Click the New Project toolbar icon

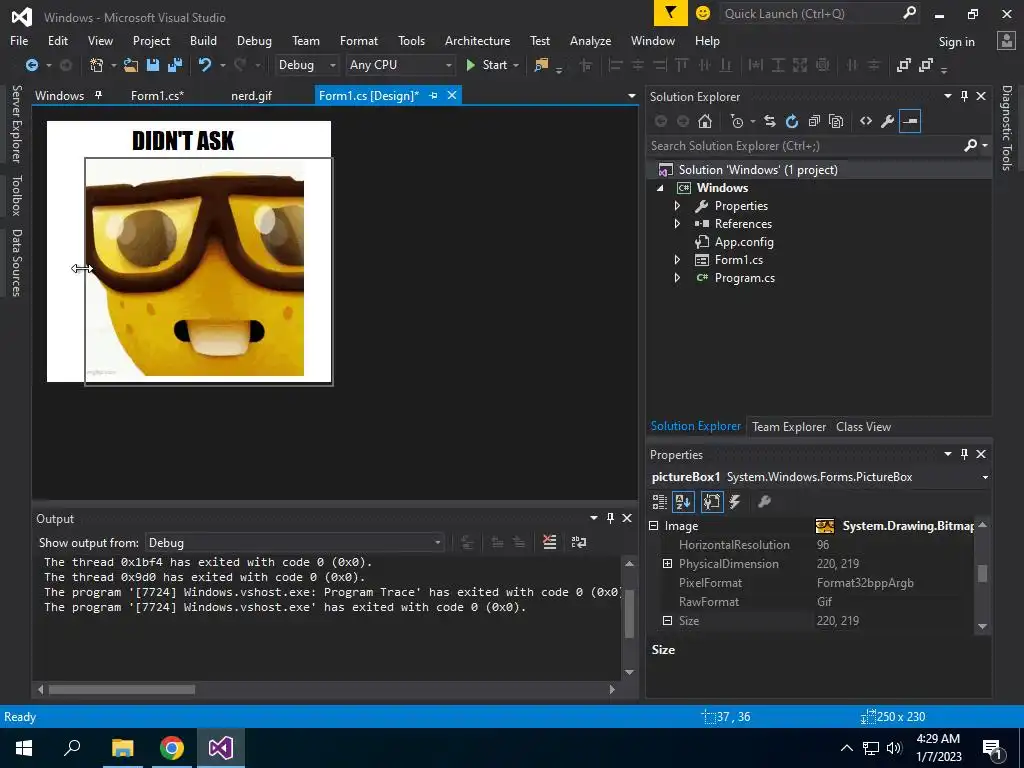[x=97, y=65]
